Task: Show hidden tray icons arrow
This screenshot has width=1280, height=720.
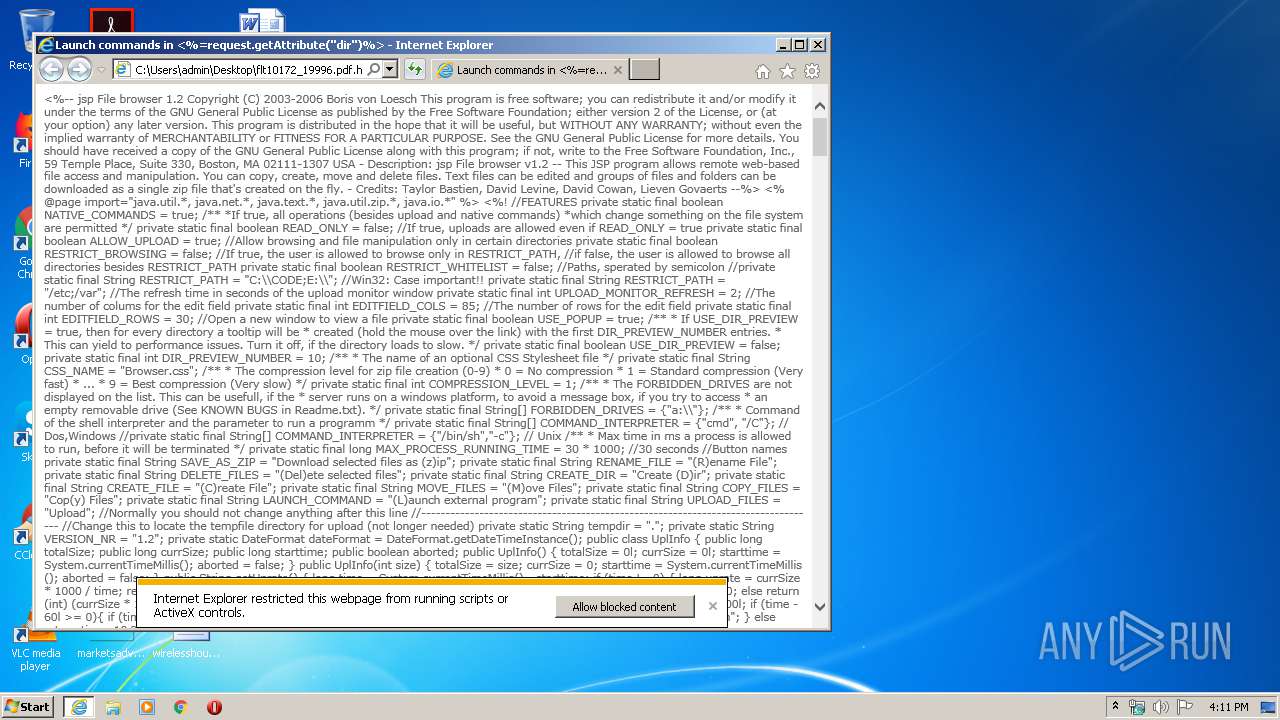Action: coord(1116,706)
